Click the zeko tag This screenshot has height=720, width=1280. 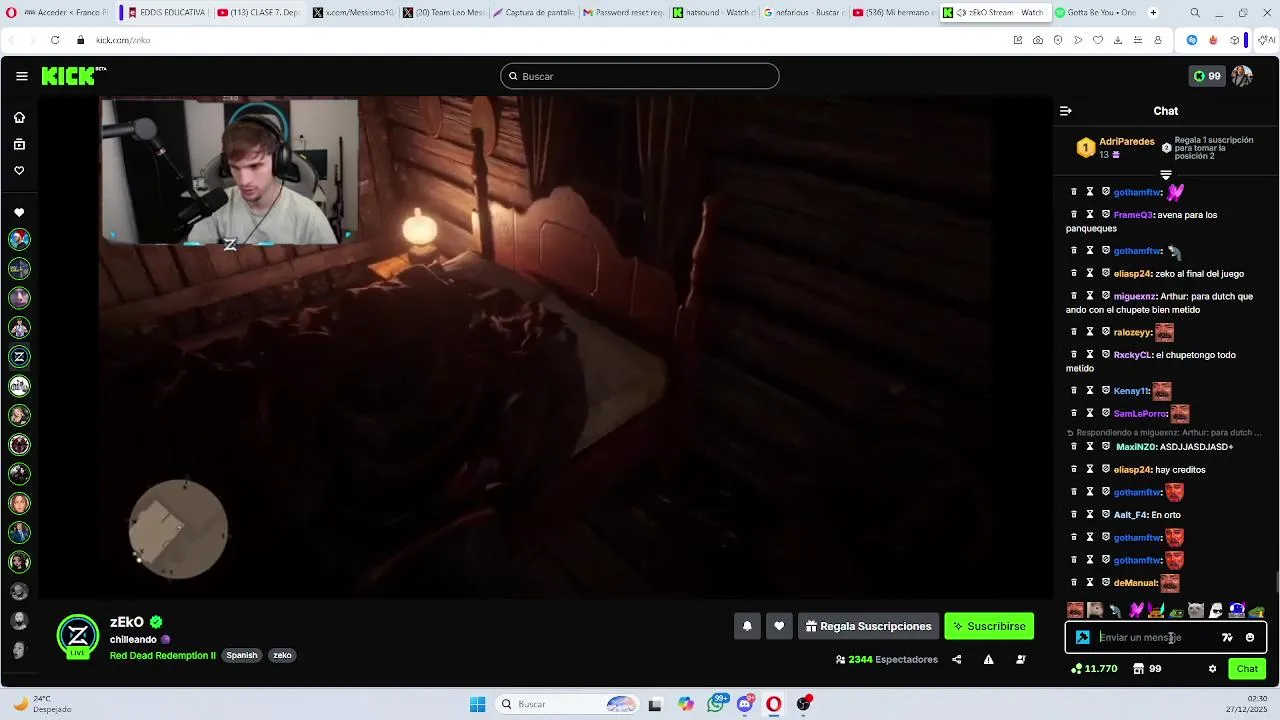(282, 656)
